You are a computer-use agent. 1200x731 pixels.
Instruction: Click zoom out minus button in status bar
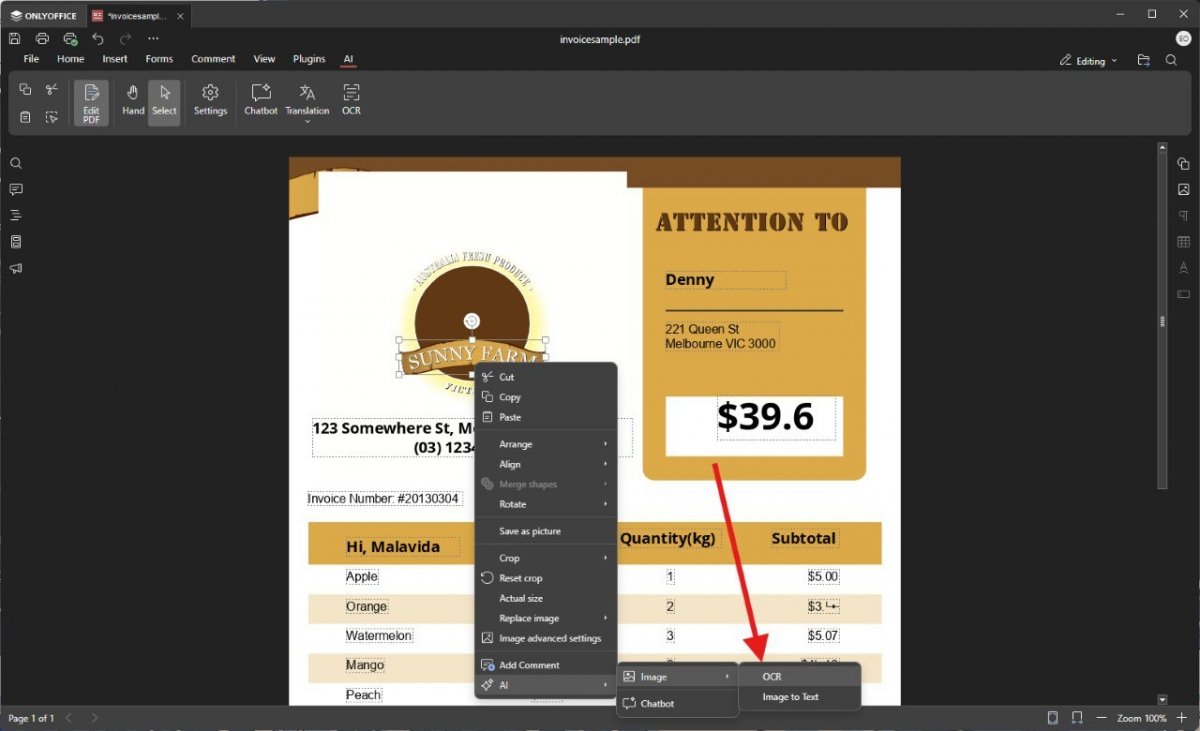click(x=1101, y=718)
